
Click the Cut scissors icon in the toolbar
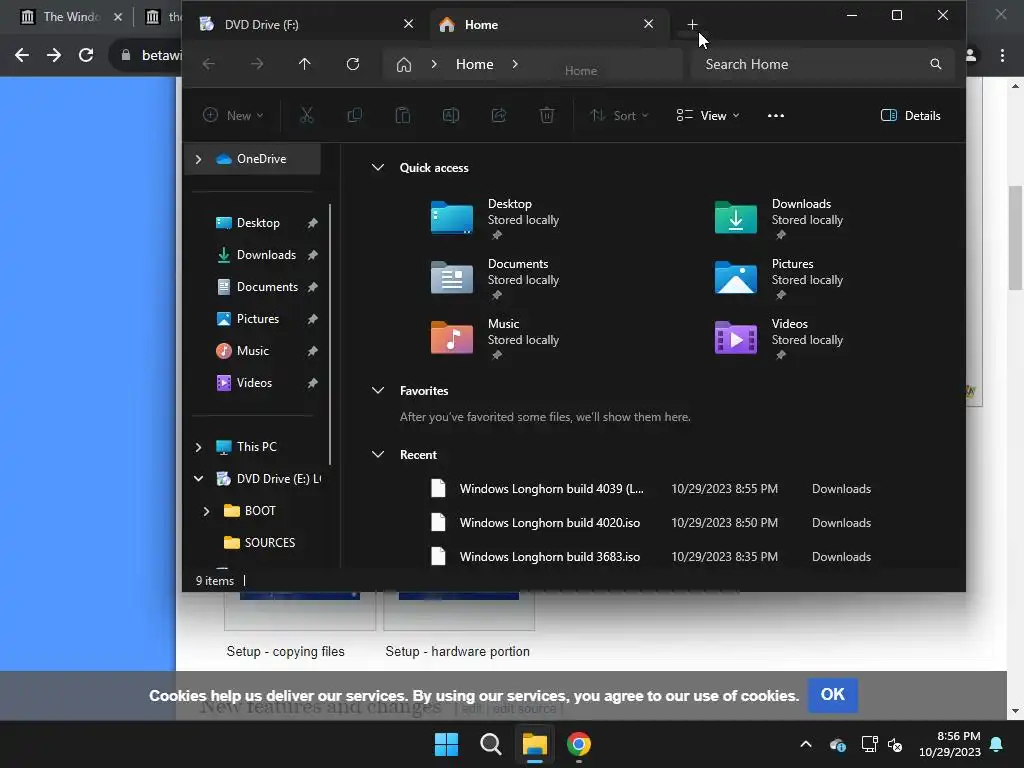(x=306, y=116)
